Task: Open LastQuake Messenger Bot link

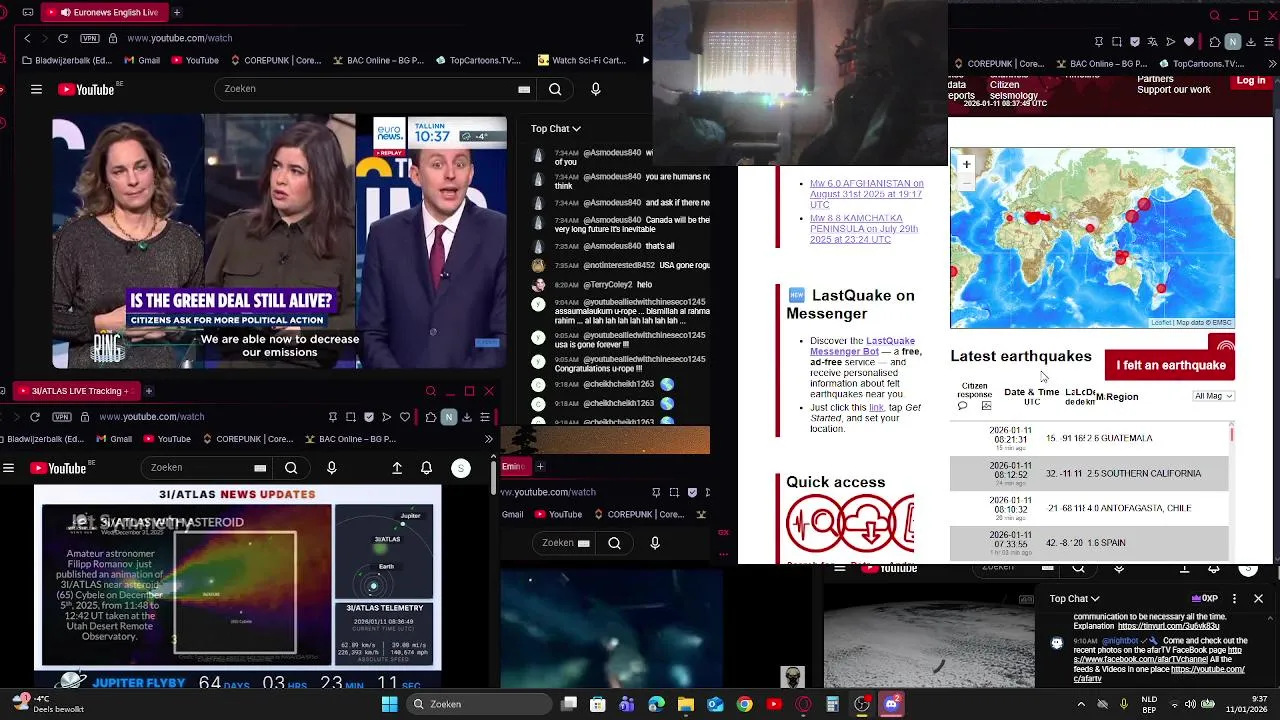Action: pyautogui.click(x=862, y=346)
